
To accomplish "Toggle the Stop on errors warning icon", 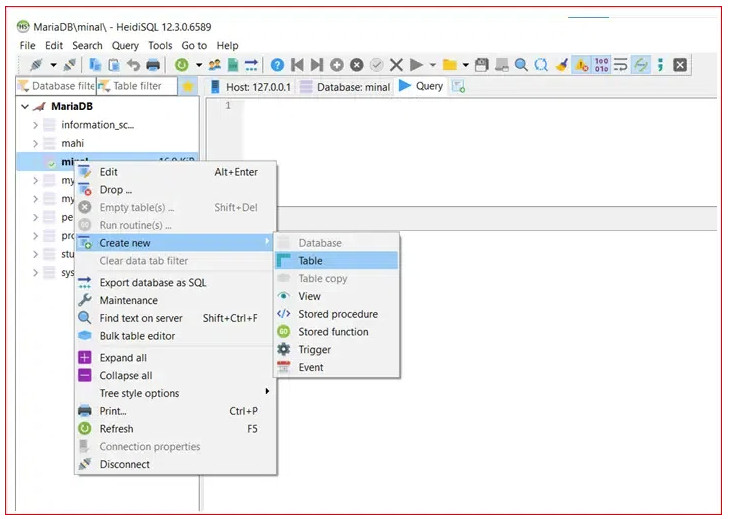I will 581,65.
